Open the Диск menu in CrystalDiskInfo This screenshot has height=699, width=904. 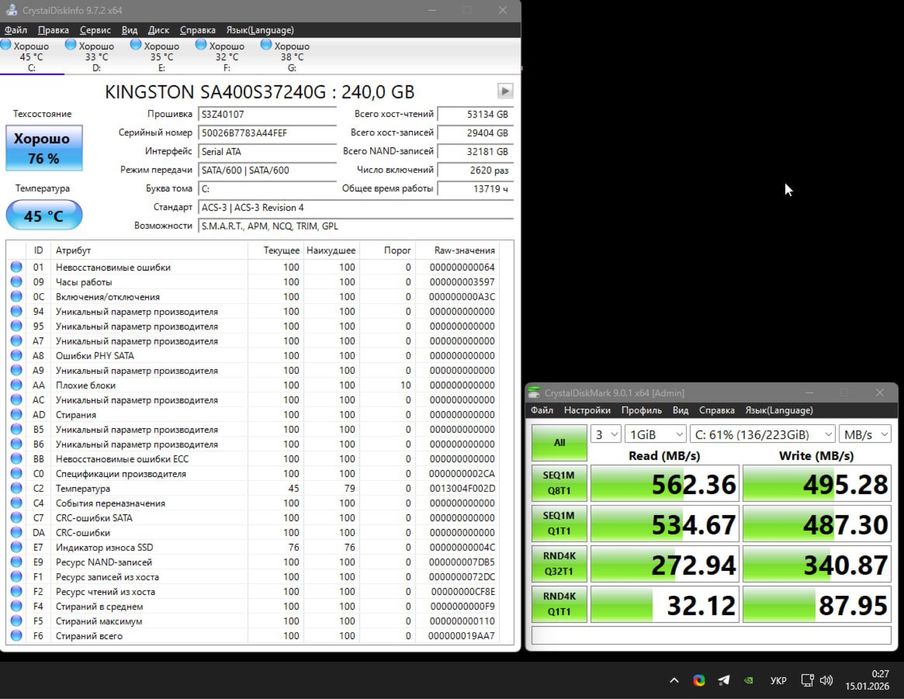tap(159, 30)
